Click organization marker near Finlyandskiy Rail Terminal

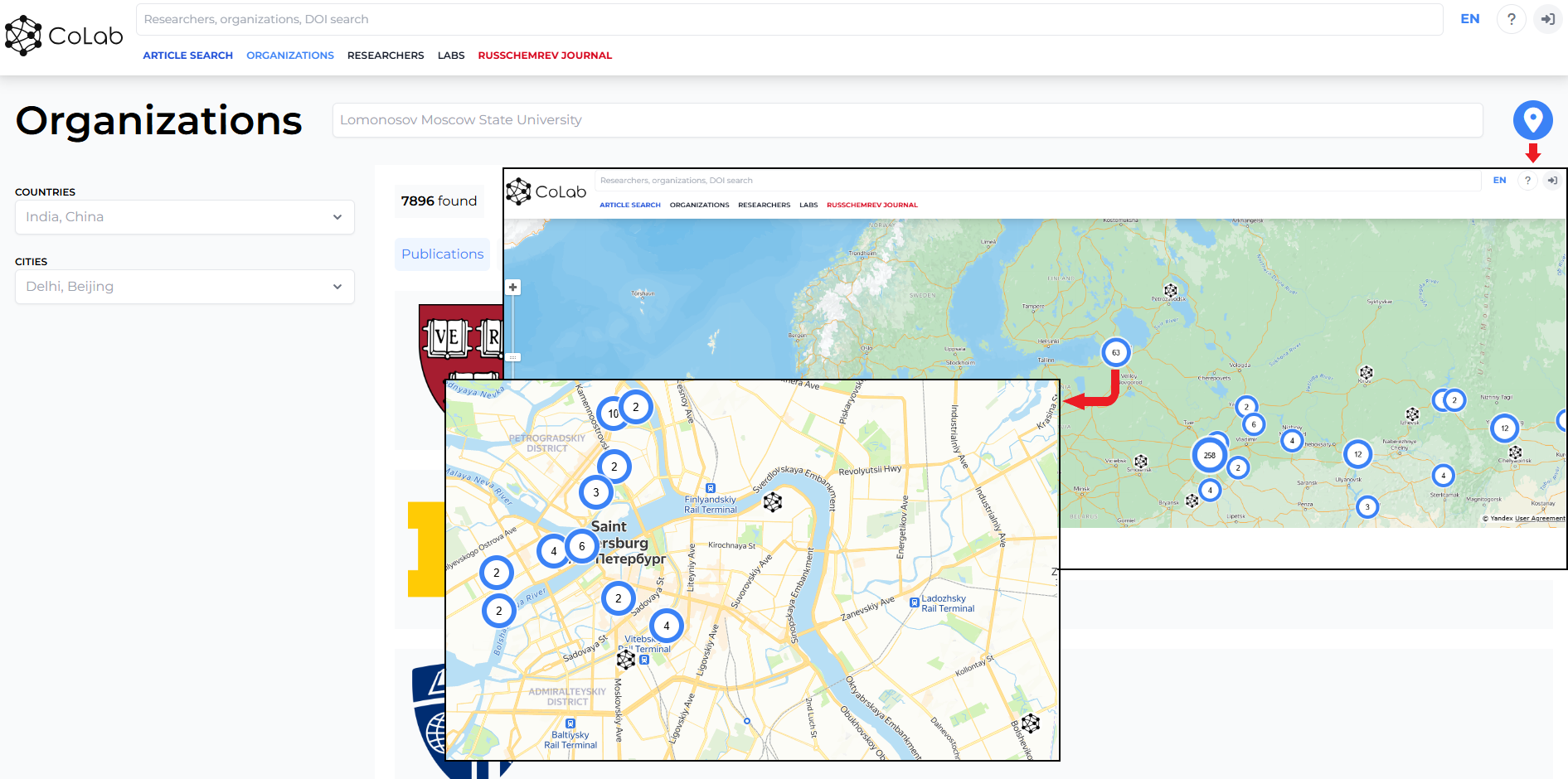(772, 501)
